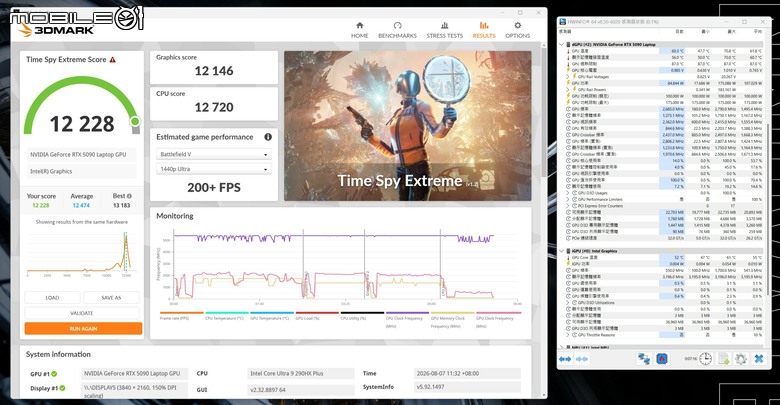Screen dimensions: 780x405
Task: Expand GPU Throttle Reasons in HWiNFO
Action: (568, 335)
